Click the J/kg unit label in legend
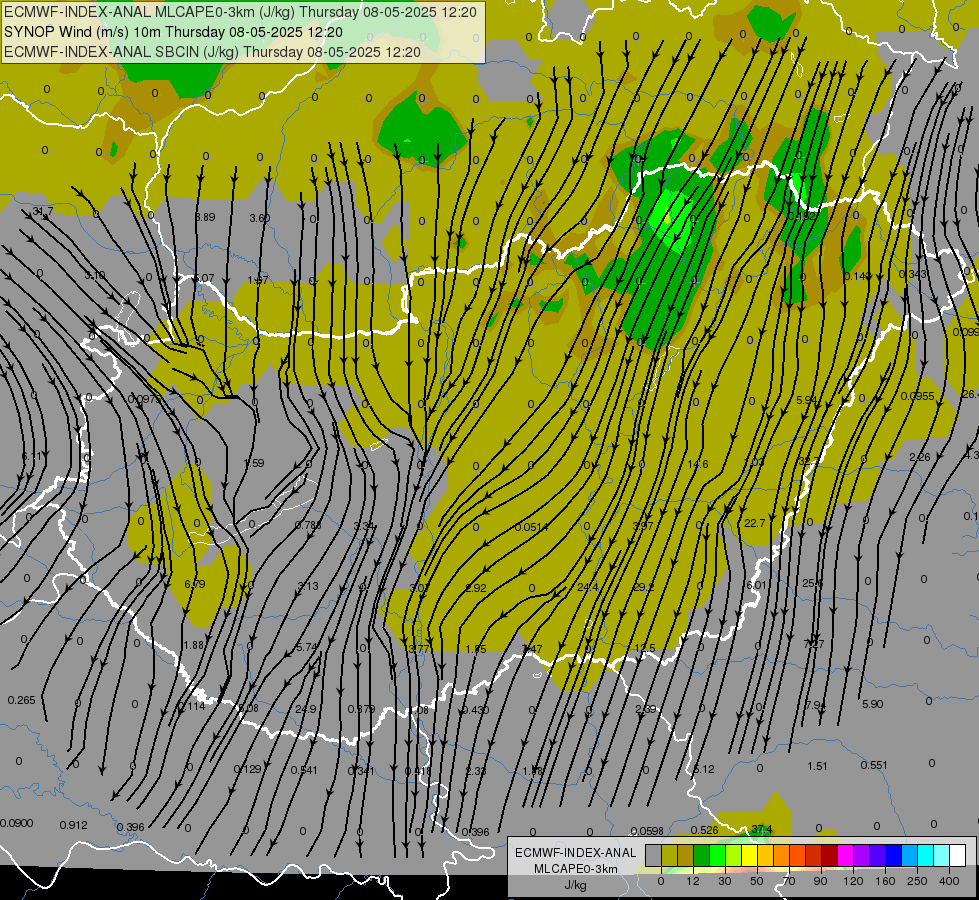979x900 pixels. pos(575,885)
